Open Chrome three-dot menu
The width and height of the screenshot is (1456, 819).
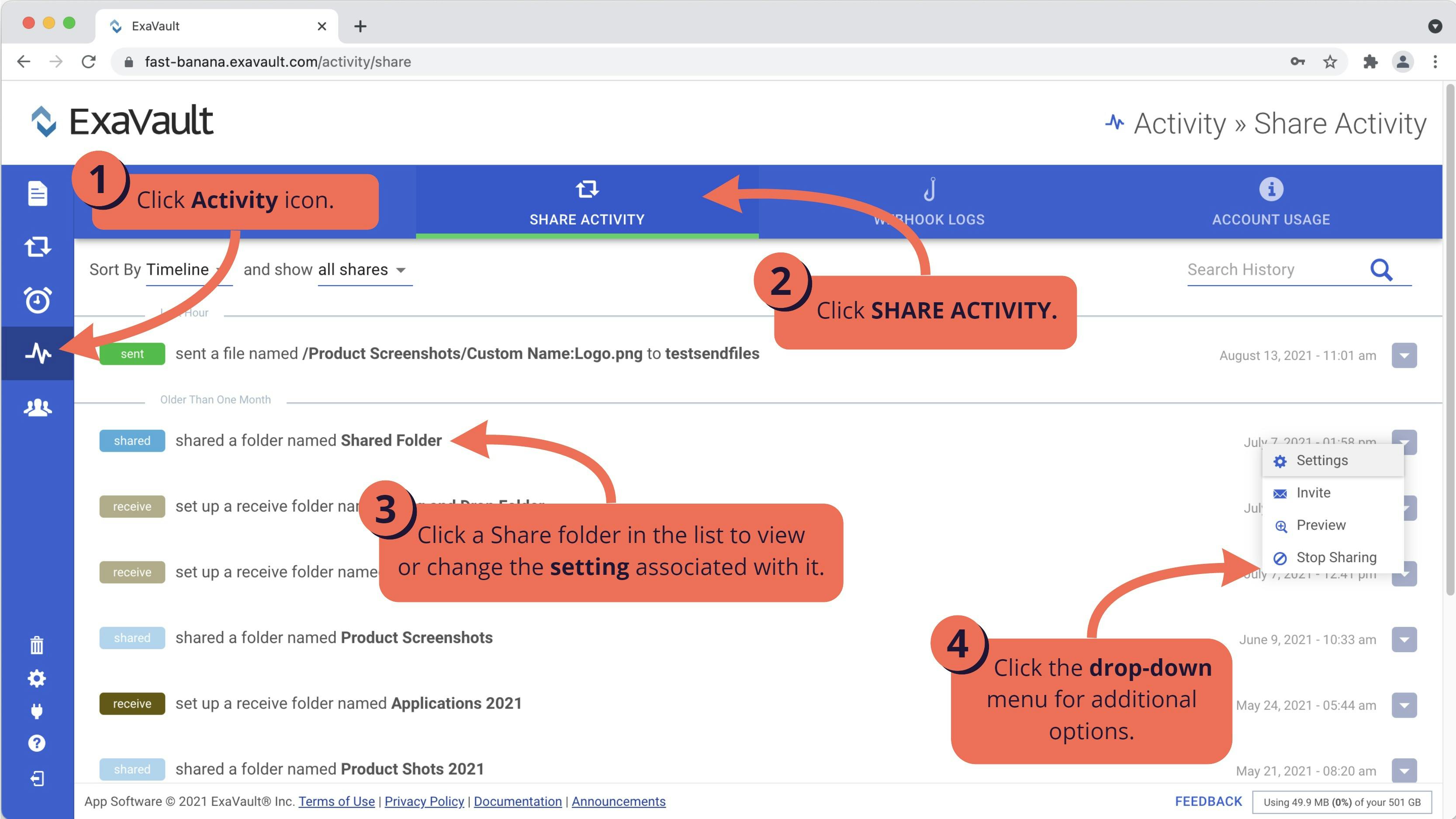(x=1435, y=62)
